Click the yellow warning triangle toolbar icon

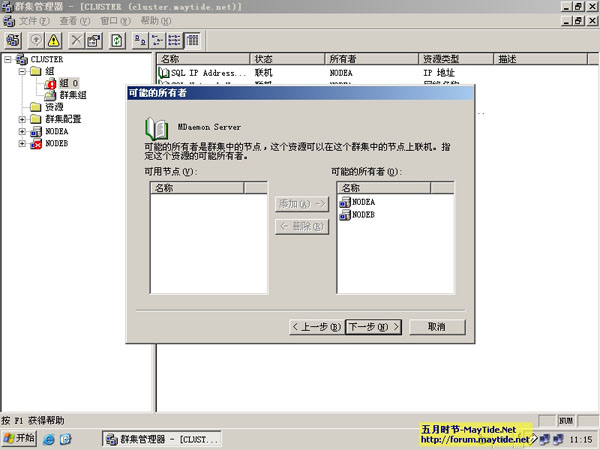click(x=55, y=40)
